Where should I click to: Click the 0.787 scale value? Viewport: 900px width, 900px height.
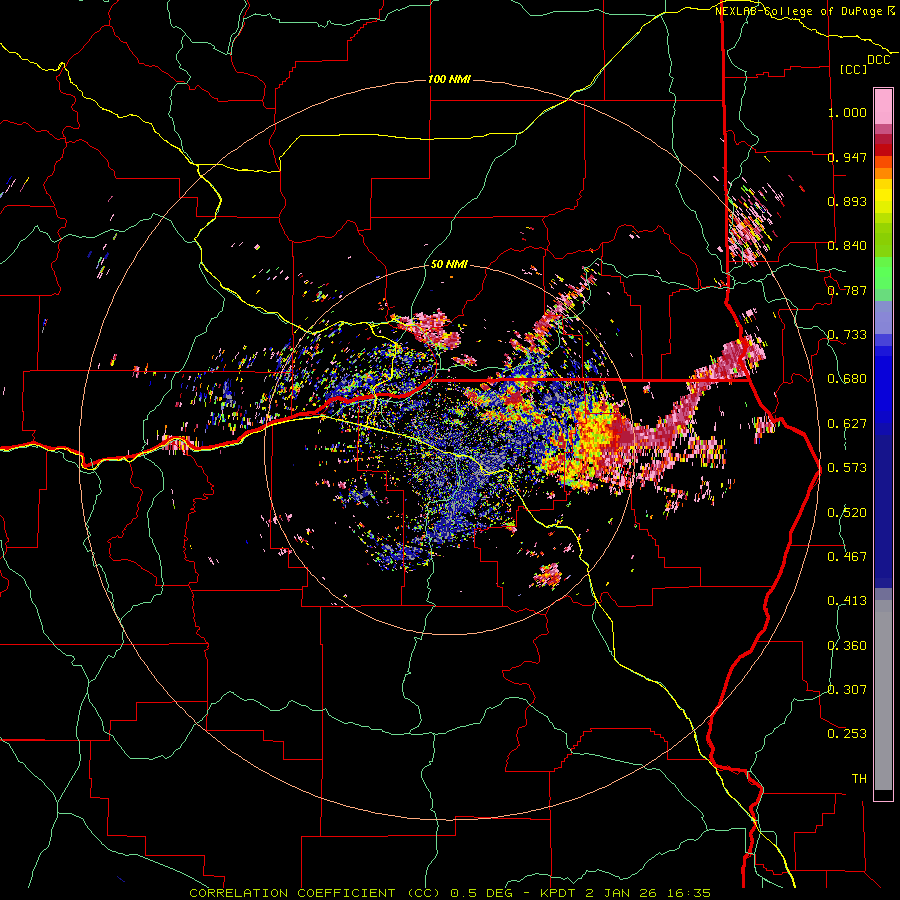click(x=847, y=290)
